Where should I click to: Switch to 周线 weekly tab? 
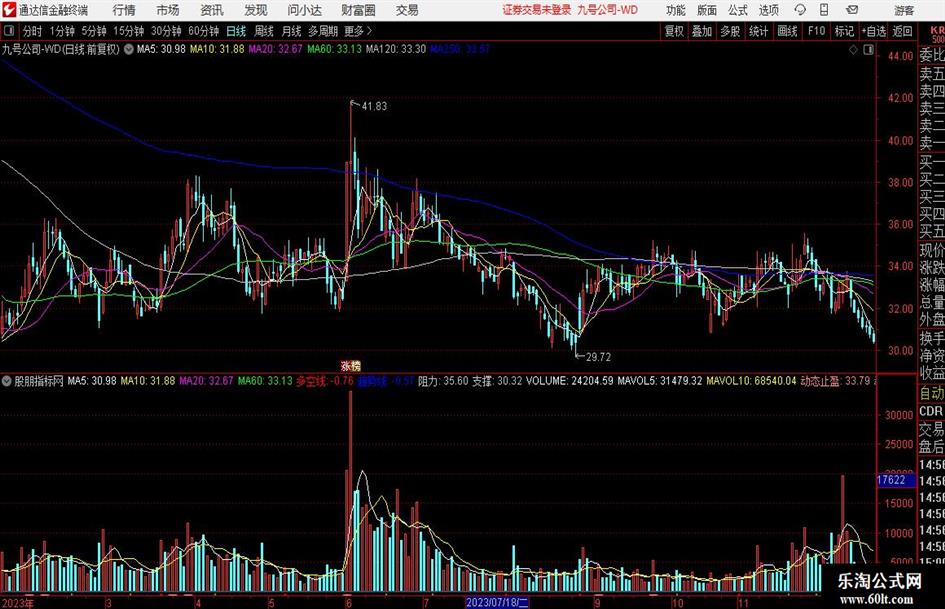264,31
